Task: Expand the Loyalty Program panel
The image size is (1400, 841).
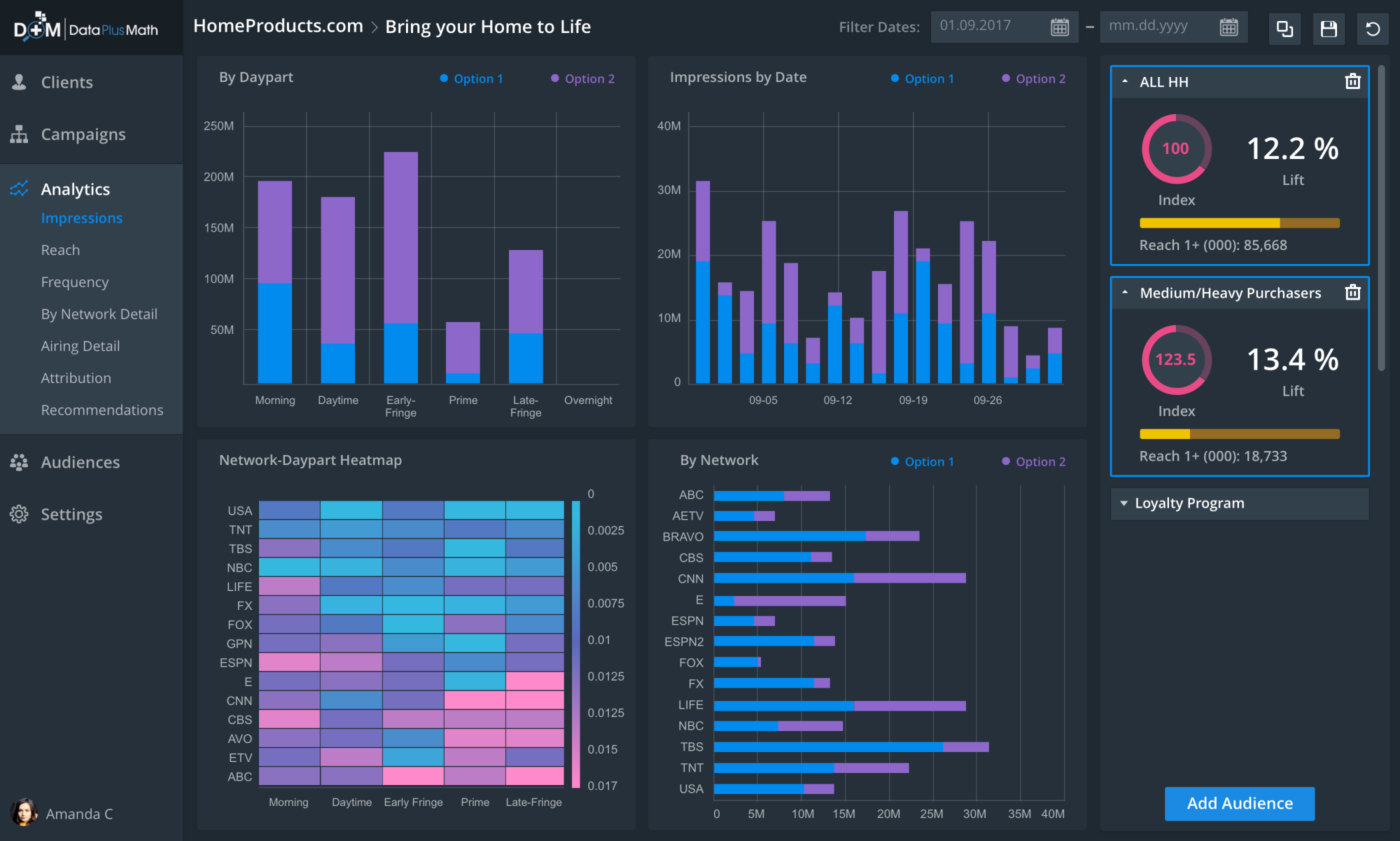Action: [1124, 503]
